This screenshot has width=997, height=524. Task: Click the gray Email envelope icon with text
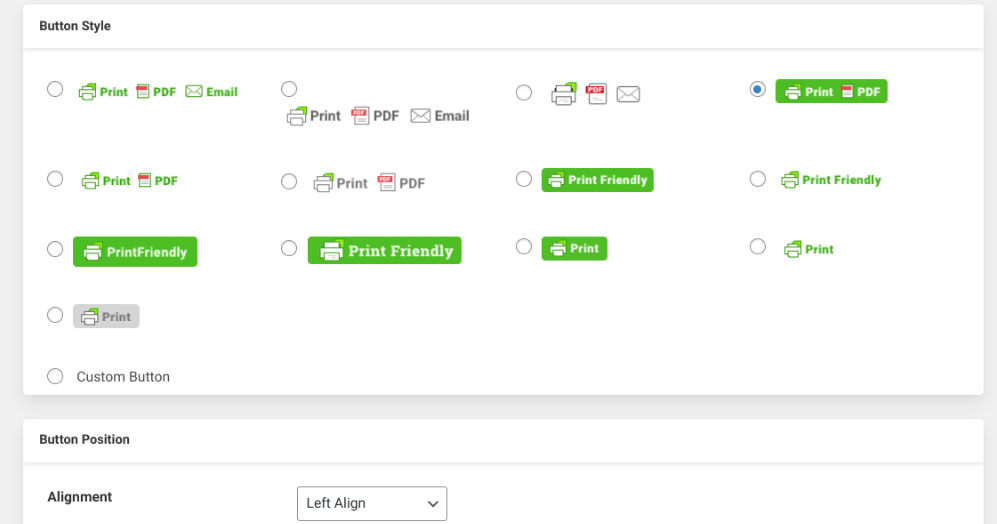click(421, 116)
